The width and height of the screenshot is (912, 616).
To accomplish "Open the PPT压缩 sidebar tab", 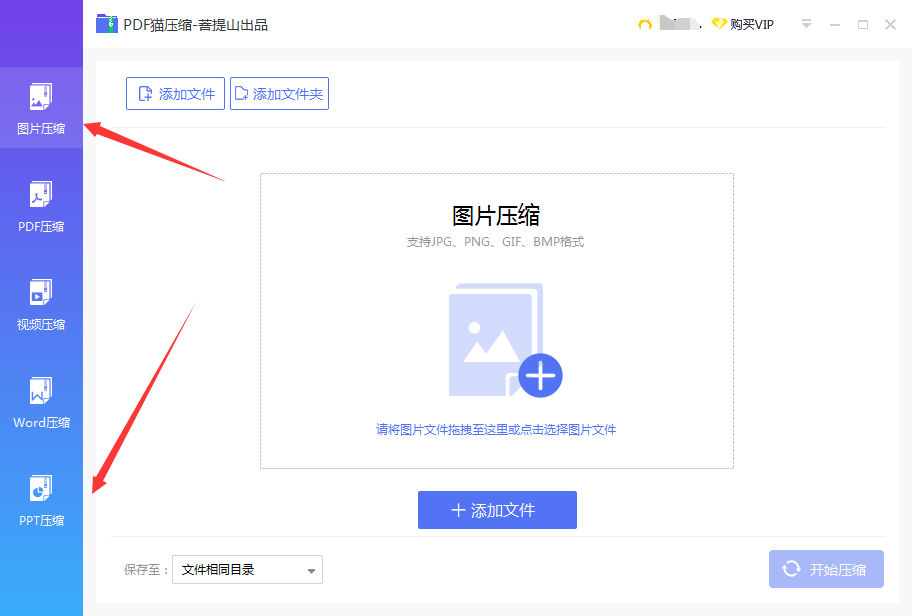I will click(x=41, y=501).
